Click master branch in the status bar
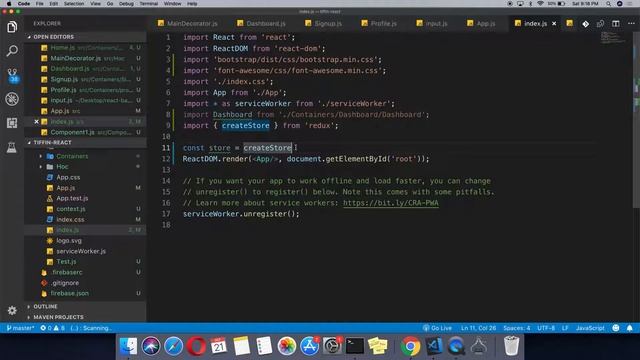This screenshot has height=360, width=640. 20,328
